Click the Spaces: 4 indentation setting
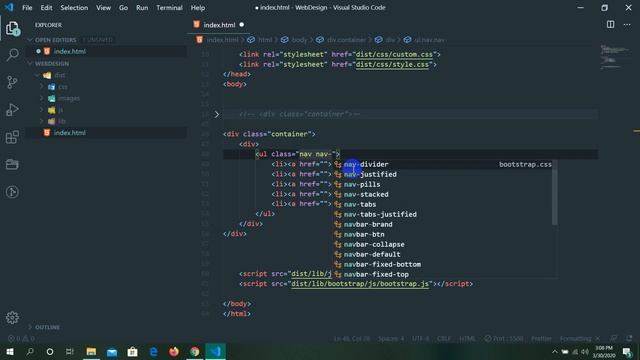The width and height of the screenshot is (640, 360). point(391,338)
